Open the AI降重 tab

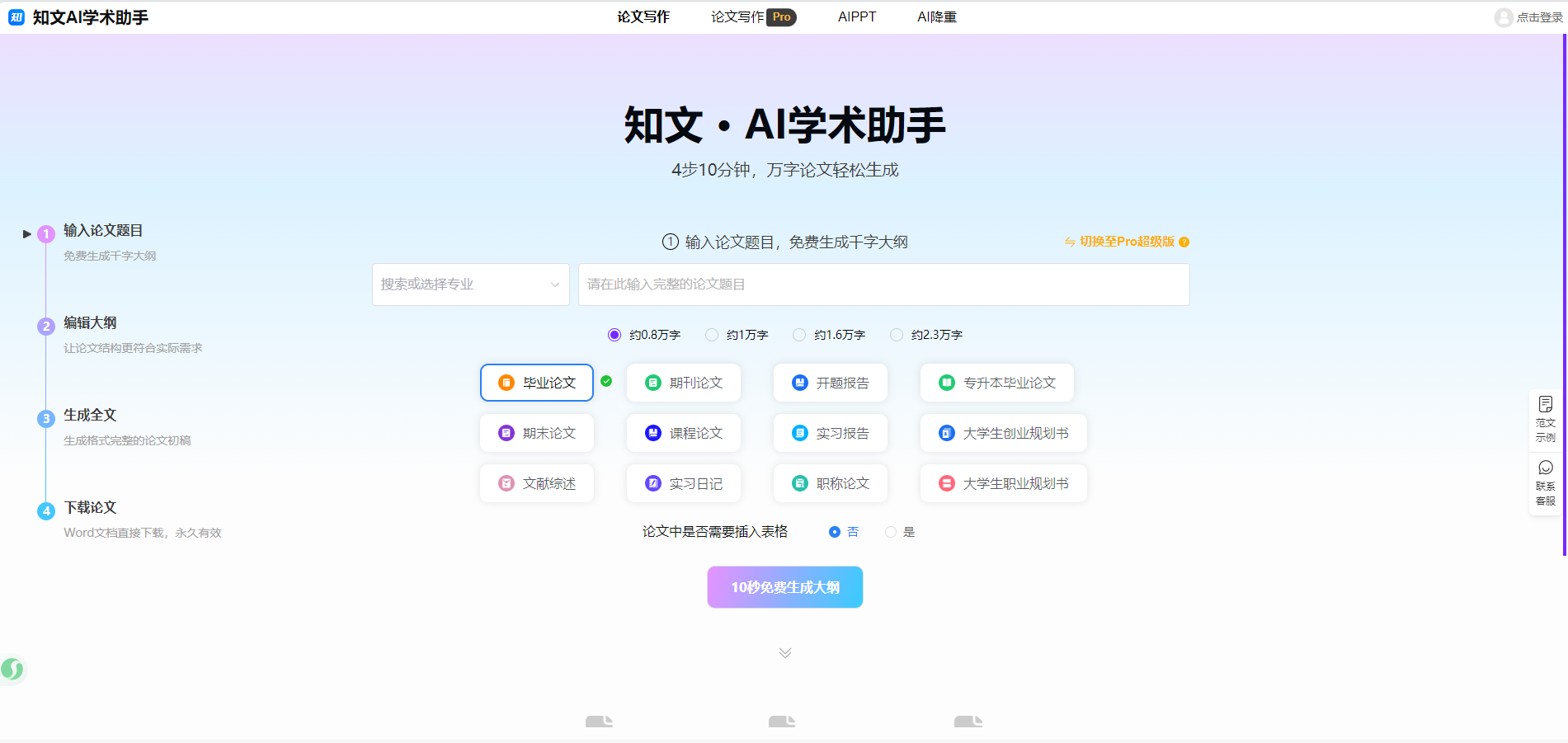point(936,17)
